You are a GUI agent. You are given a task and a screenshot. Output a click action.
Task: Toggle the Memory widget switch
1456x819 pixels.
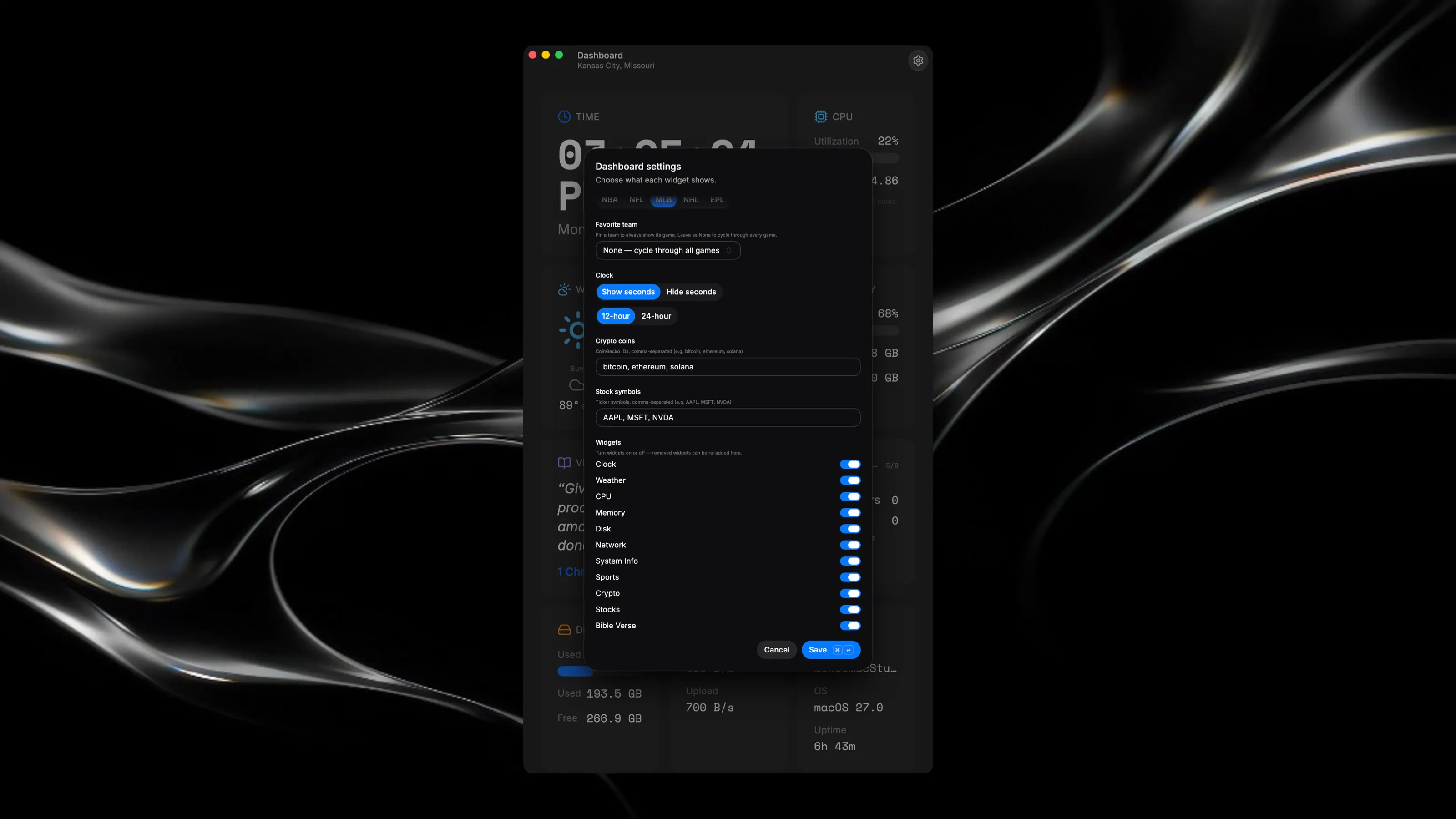pos(850,513)
